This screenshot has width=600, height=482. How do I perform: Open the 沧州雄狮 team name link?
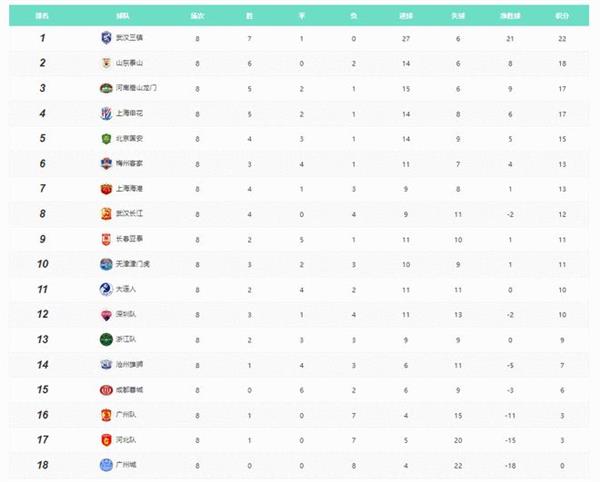[x=129, y=364]
